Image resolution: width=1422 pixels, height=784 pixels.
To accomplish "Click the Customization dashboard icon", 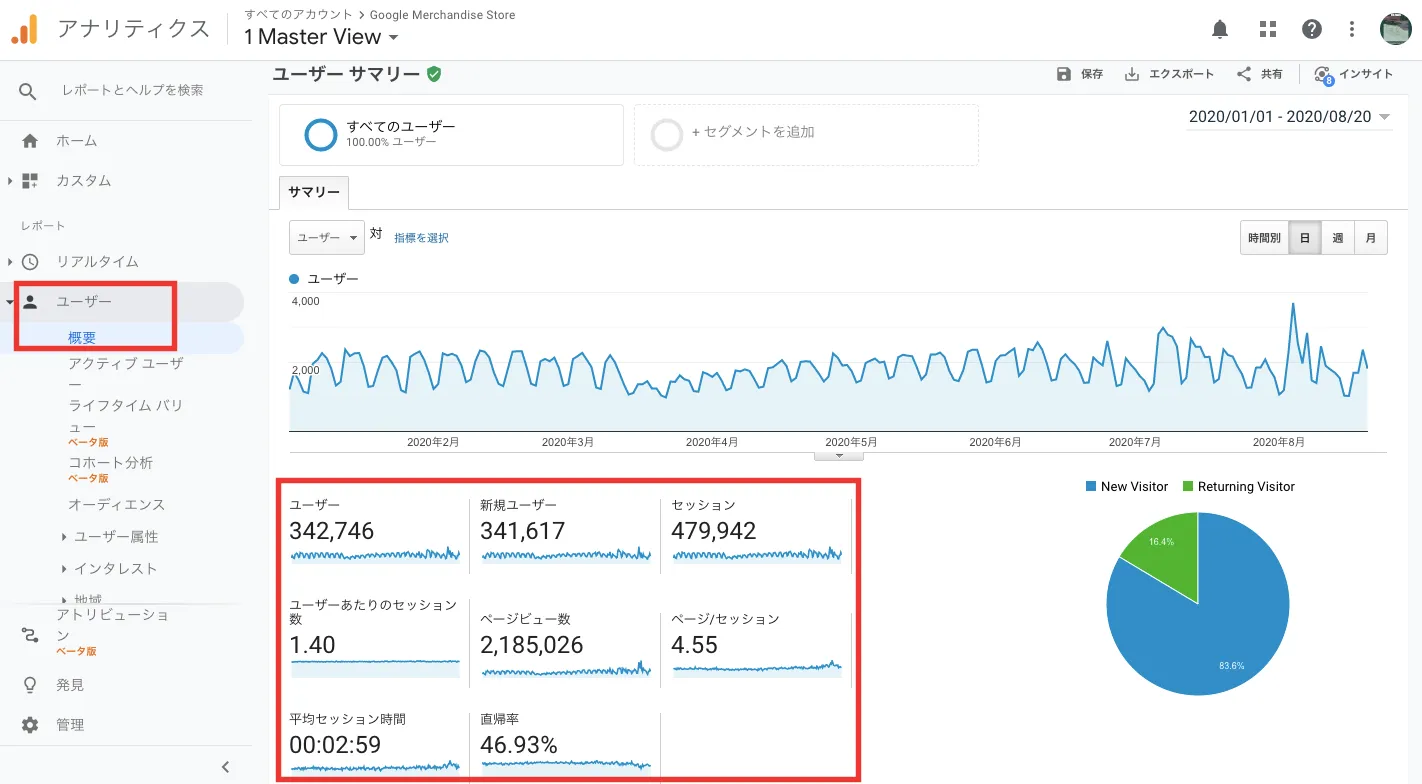I will click(x=30, y=181).
